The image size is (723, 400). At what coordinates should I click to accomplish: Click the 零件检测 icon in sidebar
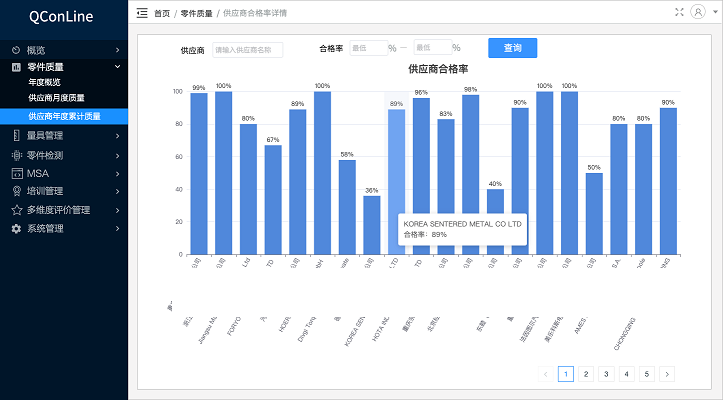click(x=16, y=155)
